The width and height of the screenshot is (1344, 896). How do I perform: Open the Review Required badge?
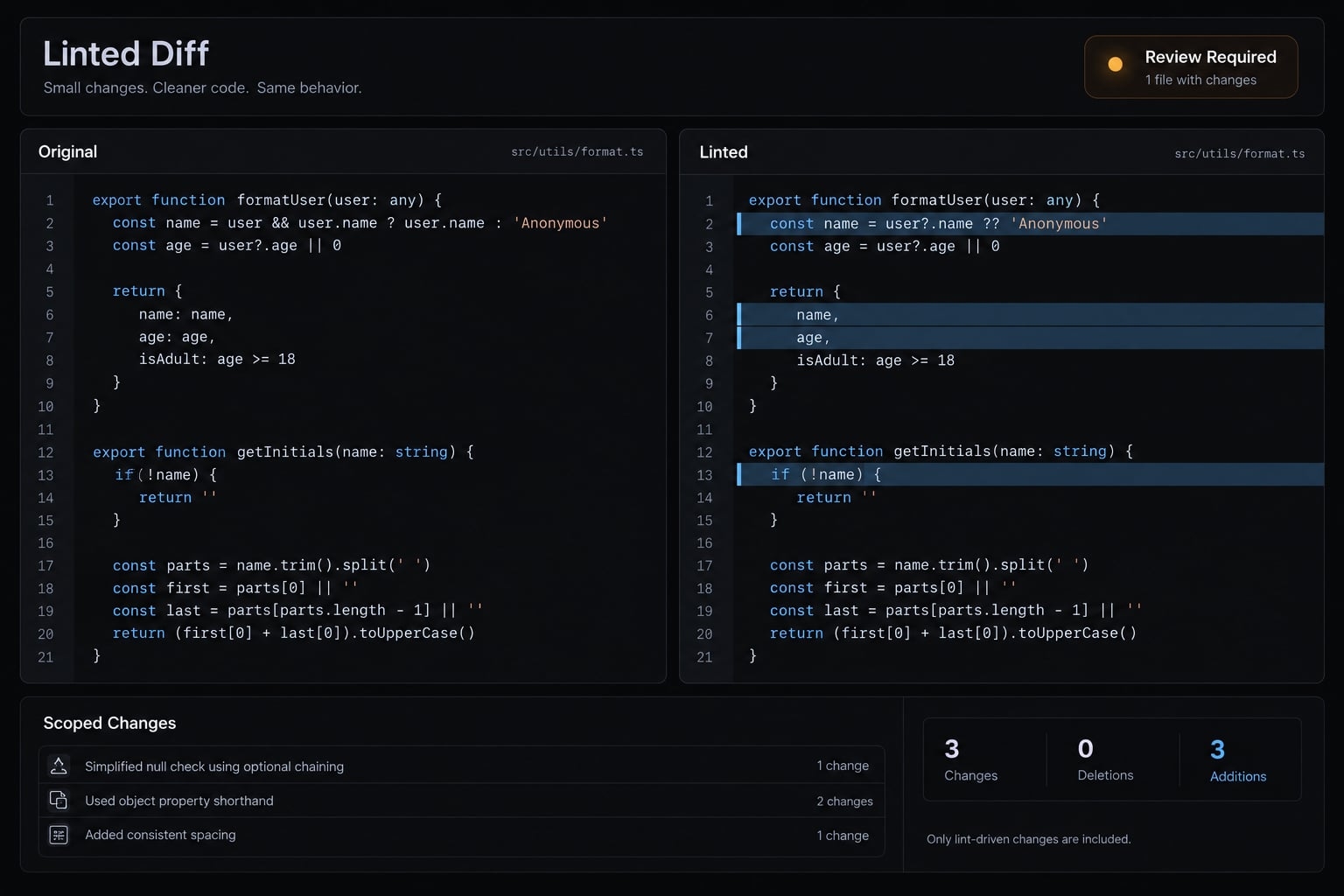[x=1191, y=66]
